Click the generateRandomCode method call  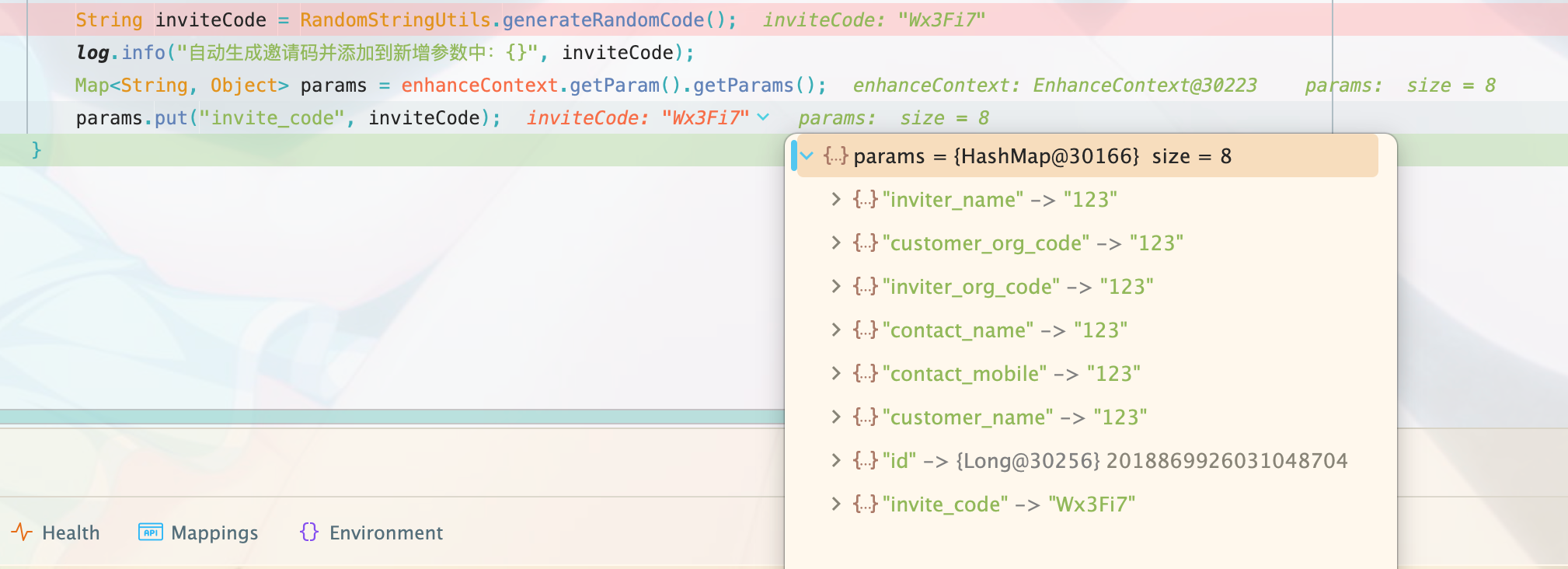point(602,20)
